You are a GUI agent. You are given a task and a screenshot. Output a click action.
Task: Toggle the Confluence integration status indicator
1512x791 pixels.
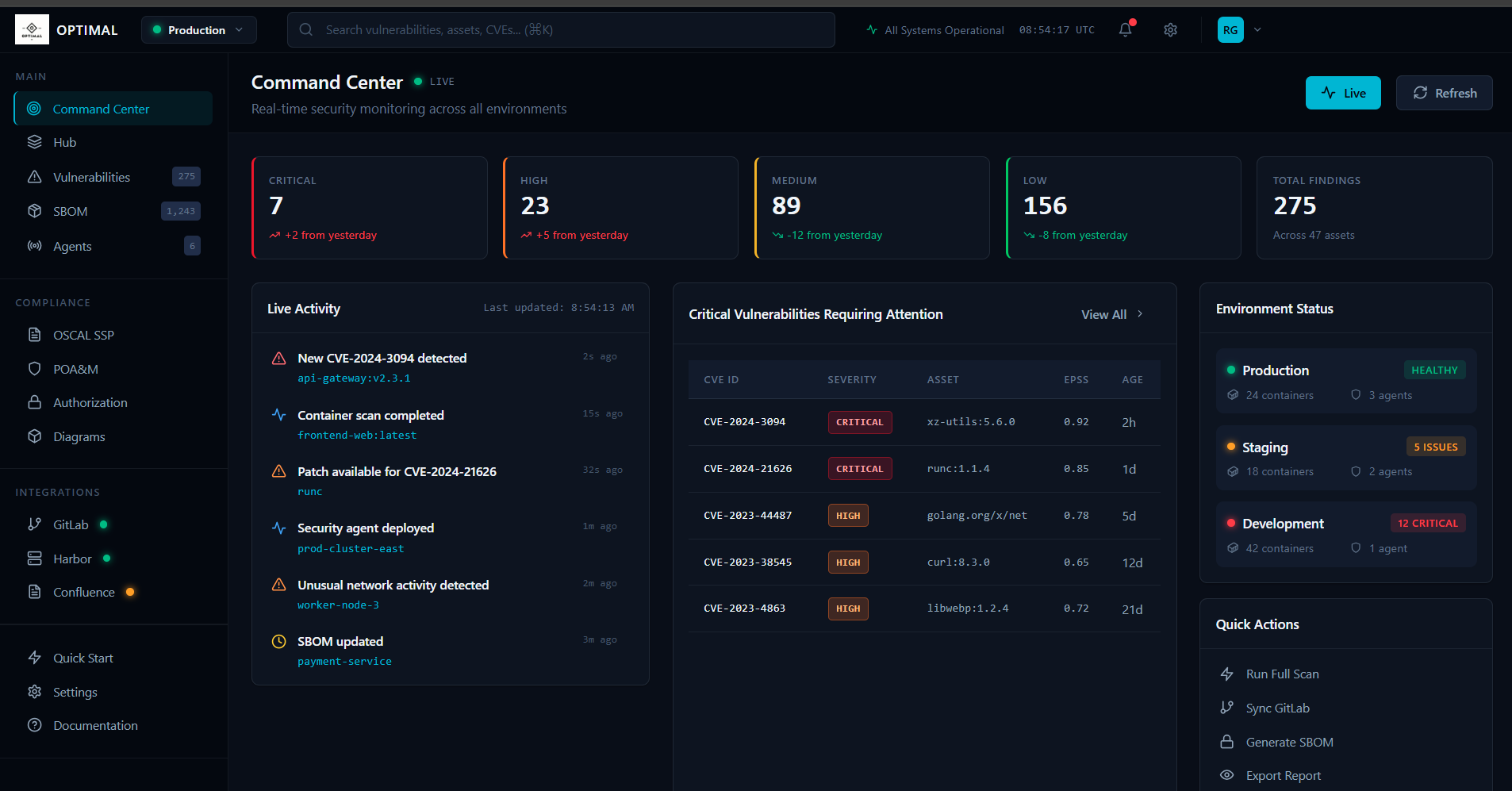[x=130, y=592]
